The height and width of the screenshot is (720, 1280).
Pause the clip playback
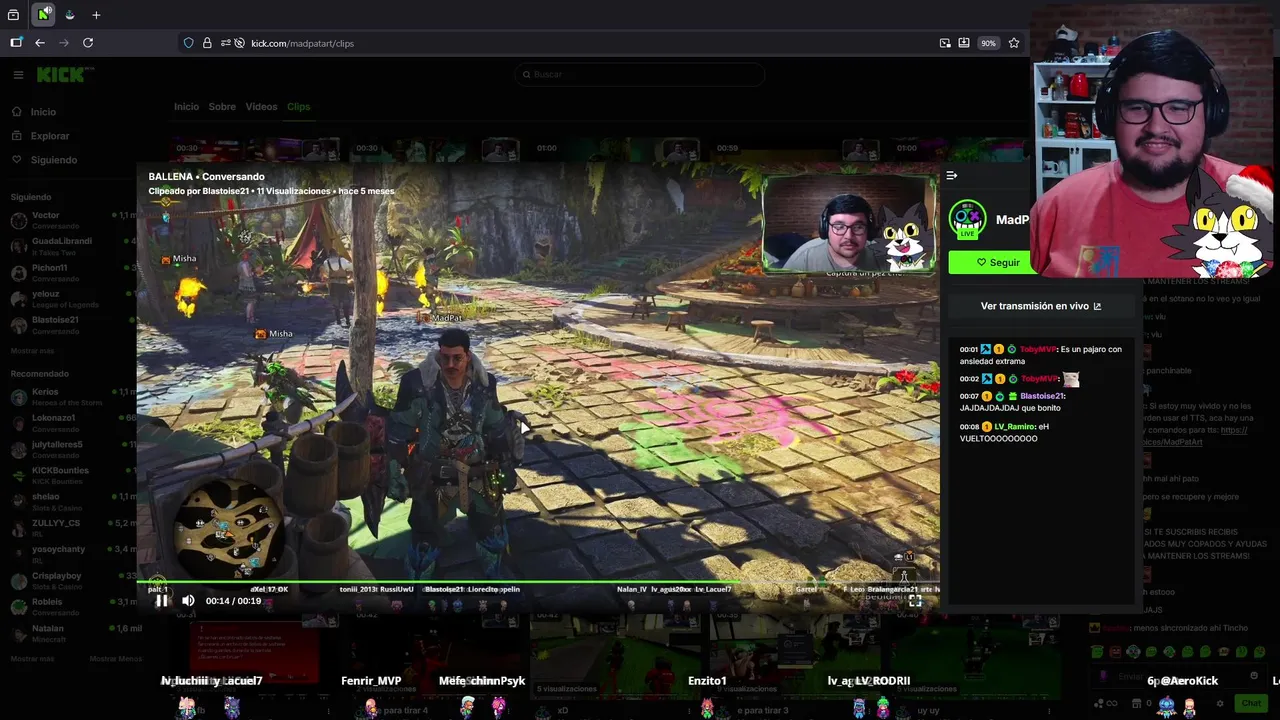pyautogui.click(x=162, y=601)
